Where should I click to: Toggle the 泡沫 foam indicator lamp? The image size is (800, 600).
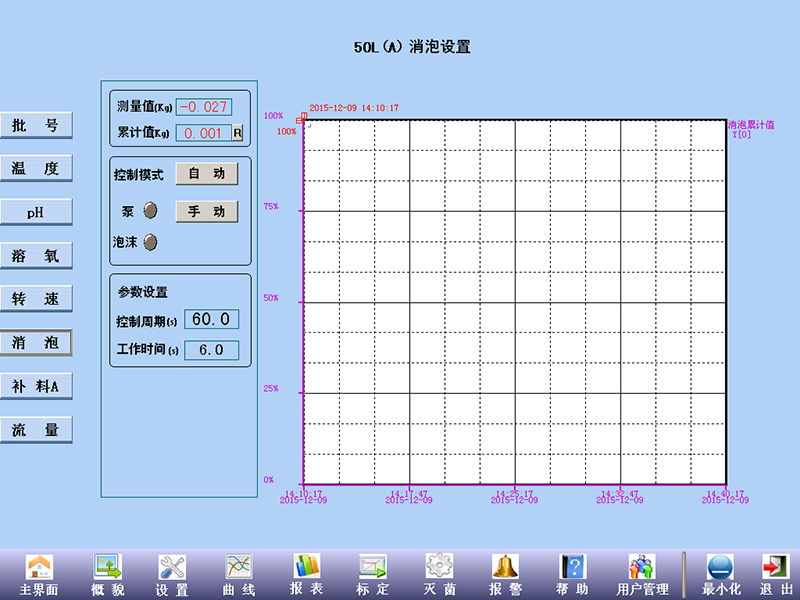click(151, 242)
